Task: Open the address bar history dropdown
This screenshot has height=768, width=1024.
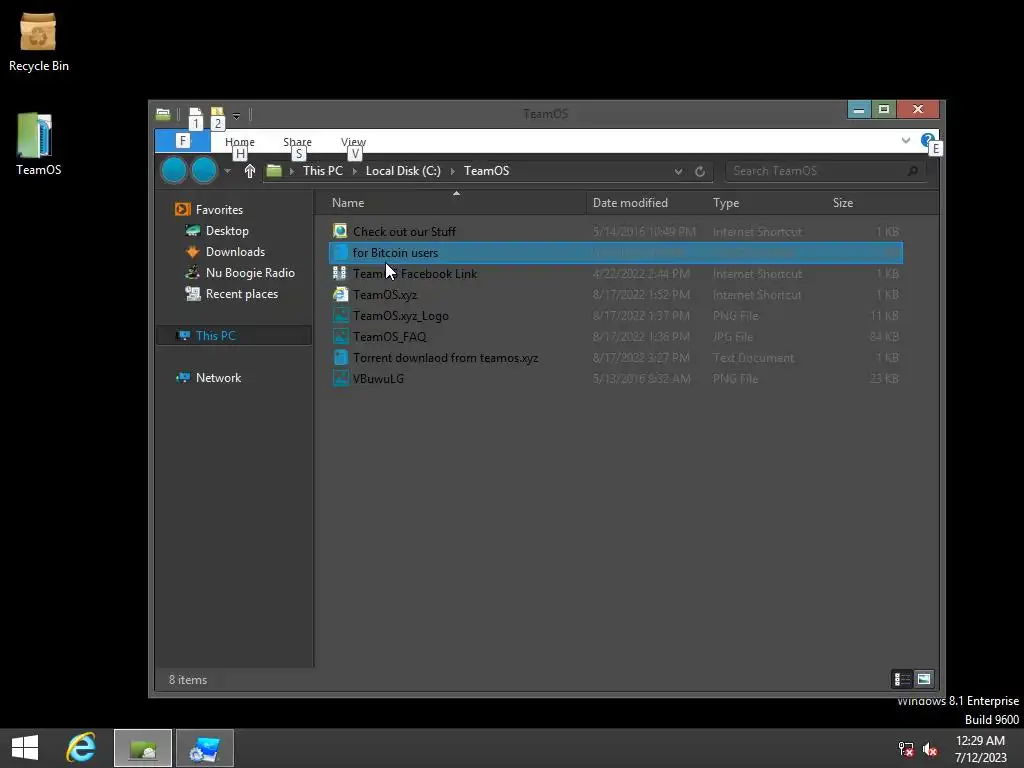Action: point(679,171)
